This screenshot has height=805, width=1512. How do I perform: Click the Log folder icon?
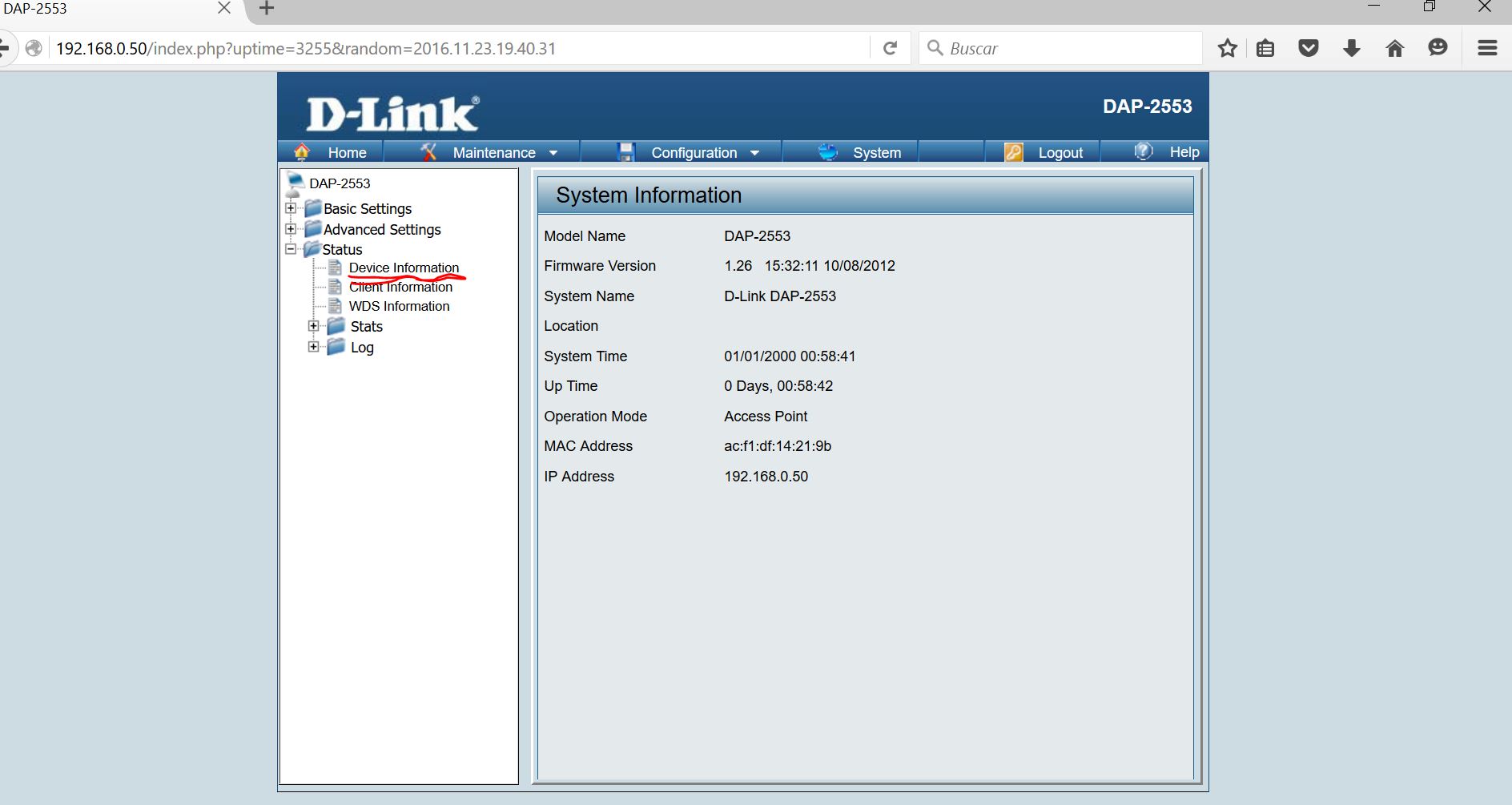336,346
